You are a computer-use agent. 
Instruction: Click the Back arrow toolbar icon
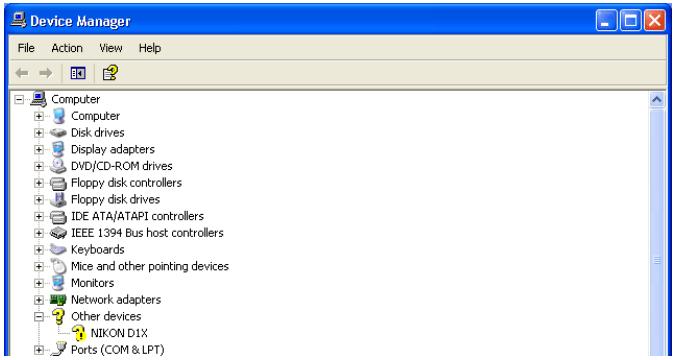22,73
